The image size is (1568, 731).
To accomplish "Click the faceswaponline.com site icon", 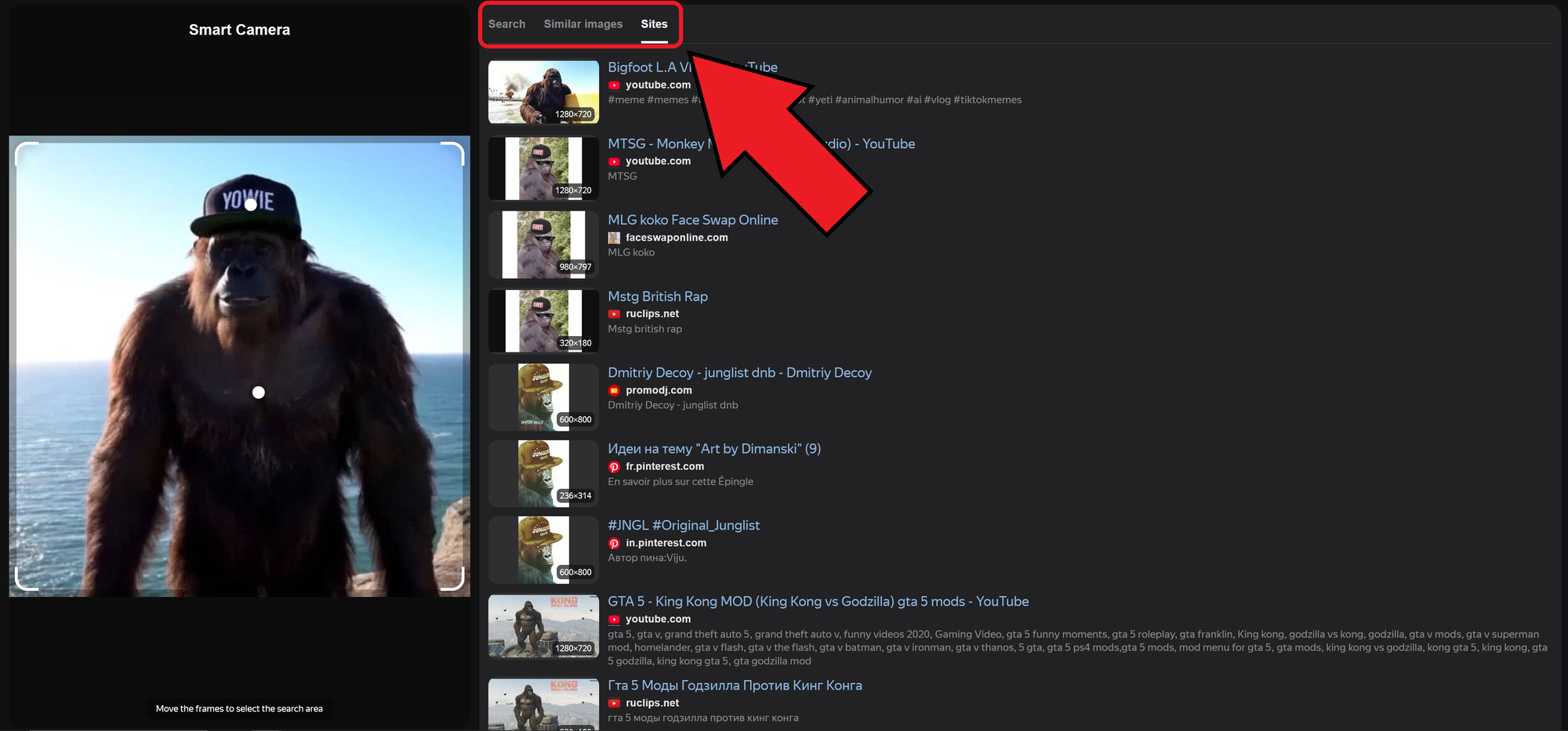I will 615,237.
